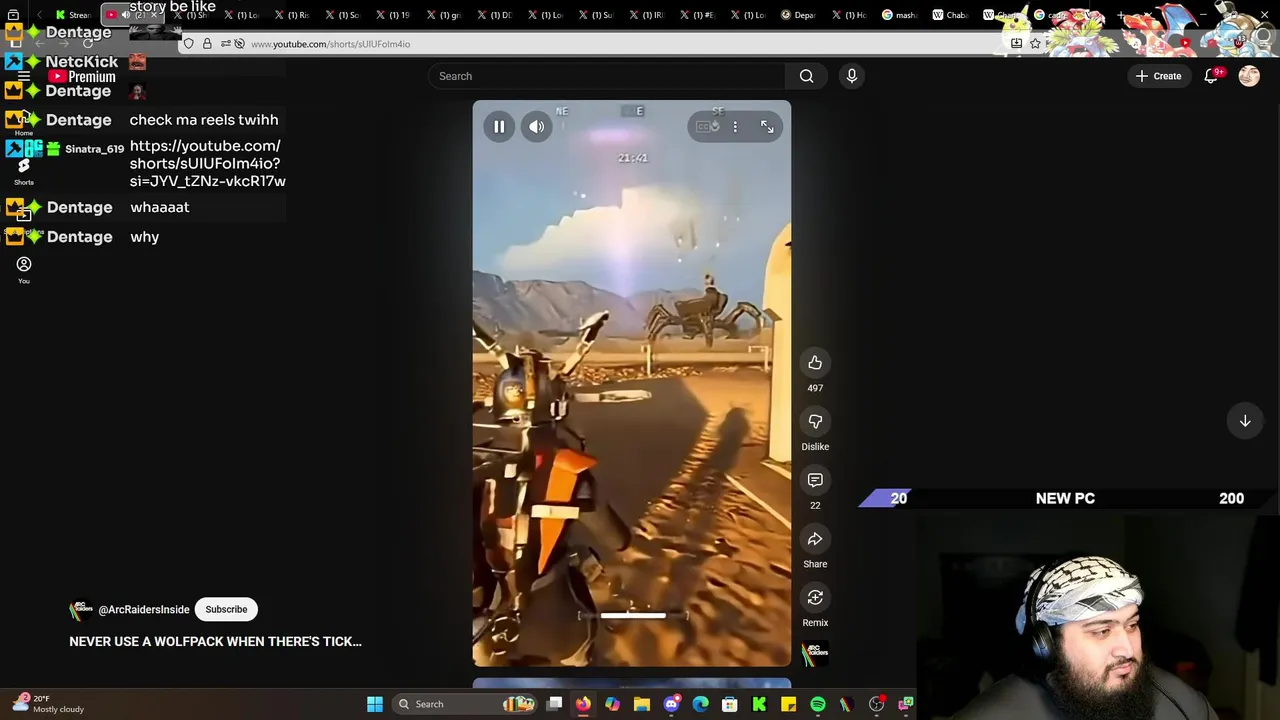Dislike the Short

point(815,422)
